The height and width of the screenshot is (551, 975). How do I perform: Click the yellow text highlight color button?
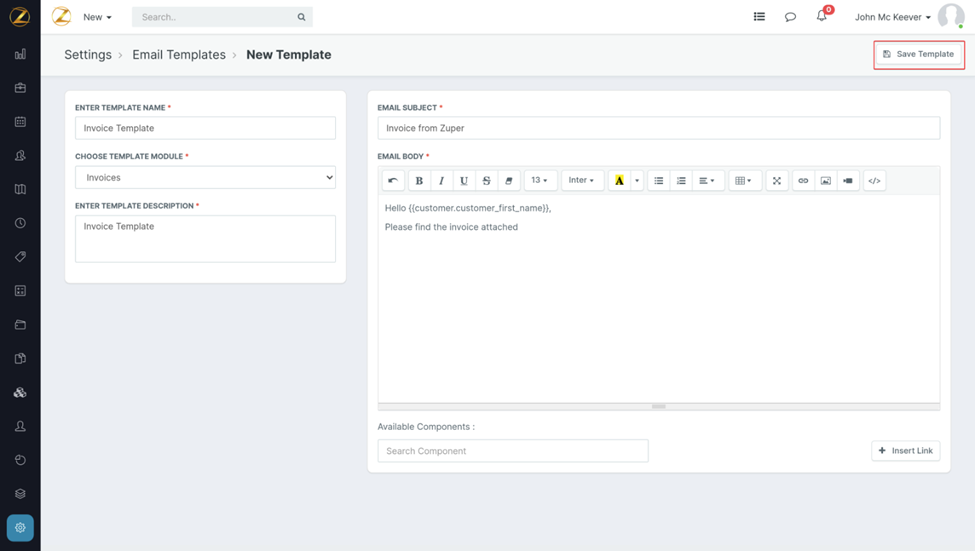tap(619, 181)
